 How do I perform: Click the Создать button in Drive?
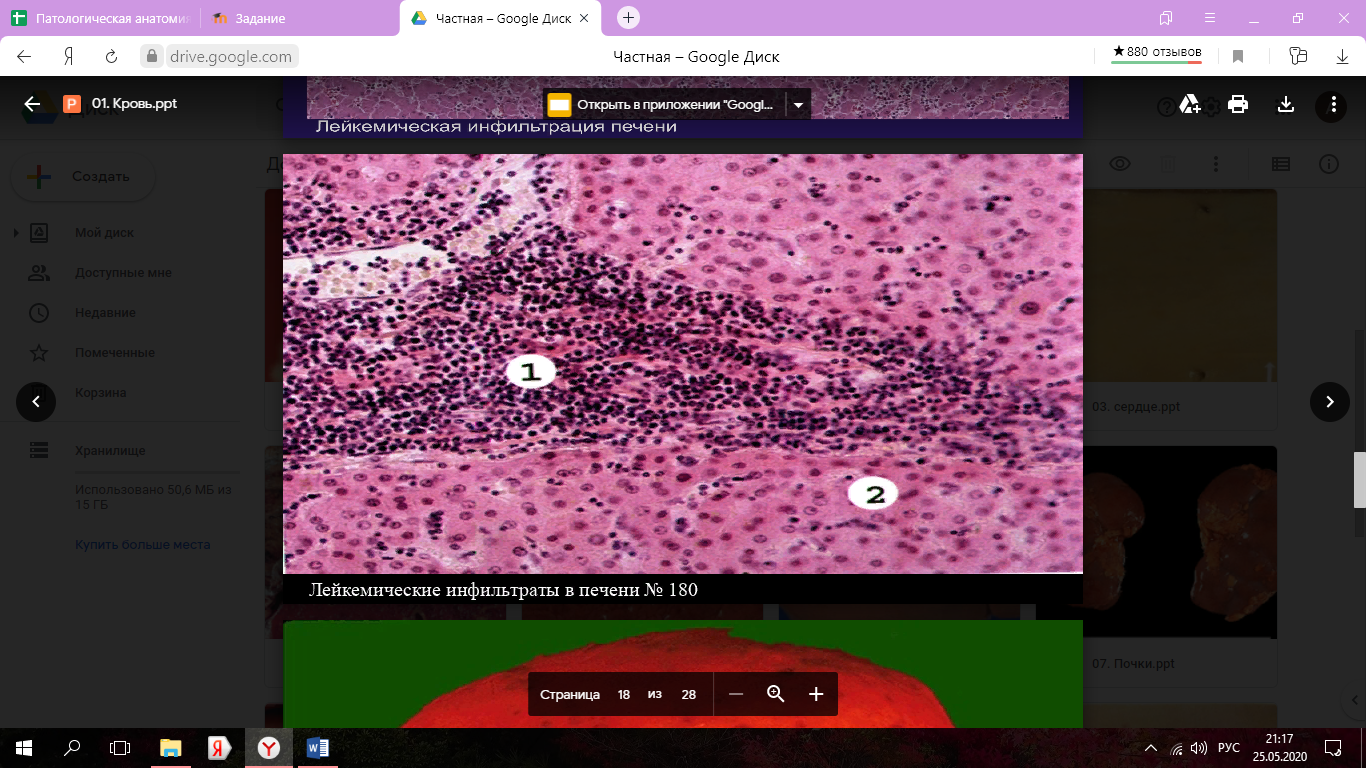coord(83,177)
